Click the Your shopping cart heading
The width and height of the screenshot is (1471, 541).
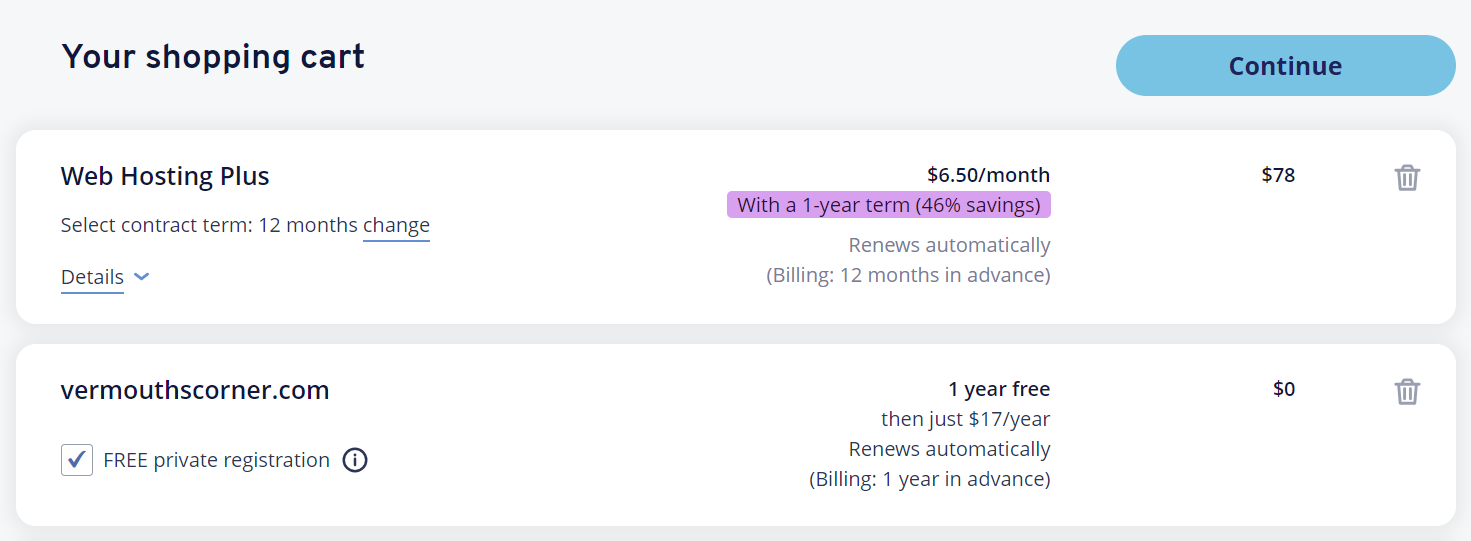(x=213, y=57)
